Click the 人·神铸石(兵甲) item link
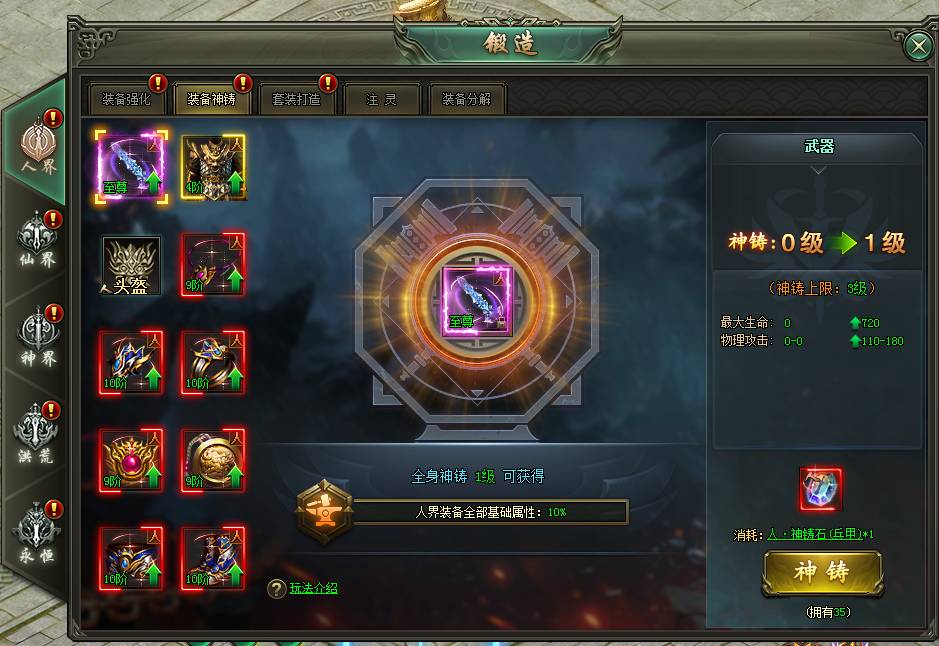This screenshot has height=646, width=939. click(816, 534)
